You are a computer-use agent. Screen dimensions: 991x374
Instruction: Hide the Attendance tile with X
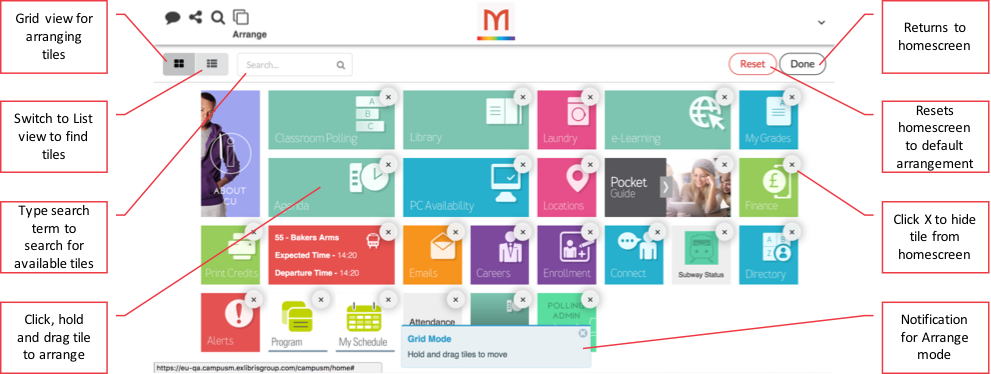pyautogui.click(x=455, y=299)
